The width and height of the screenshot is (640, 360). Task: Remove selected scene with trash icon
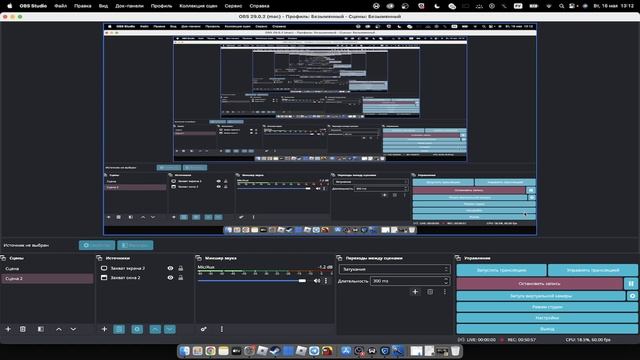23,329
